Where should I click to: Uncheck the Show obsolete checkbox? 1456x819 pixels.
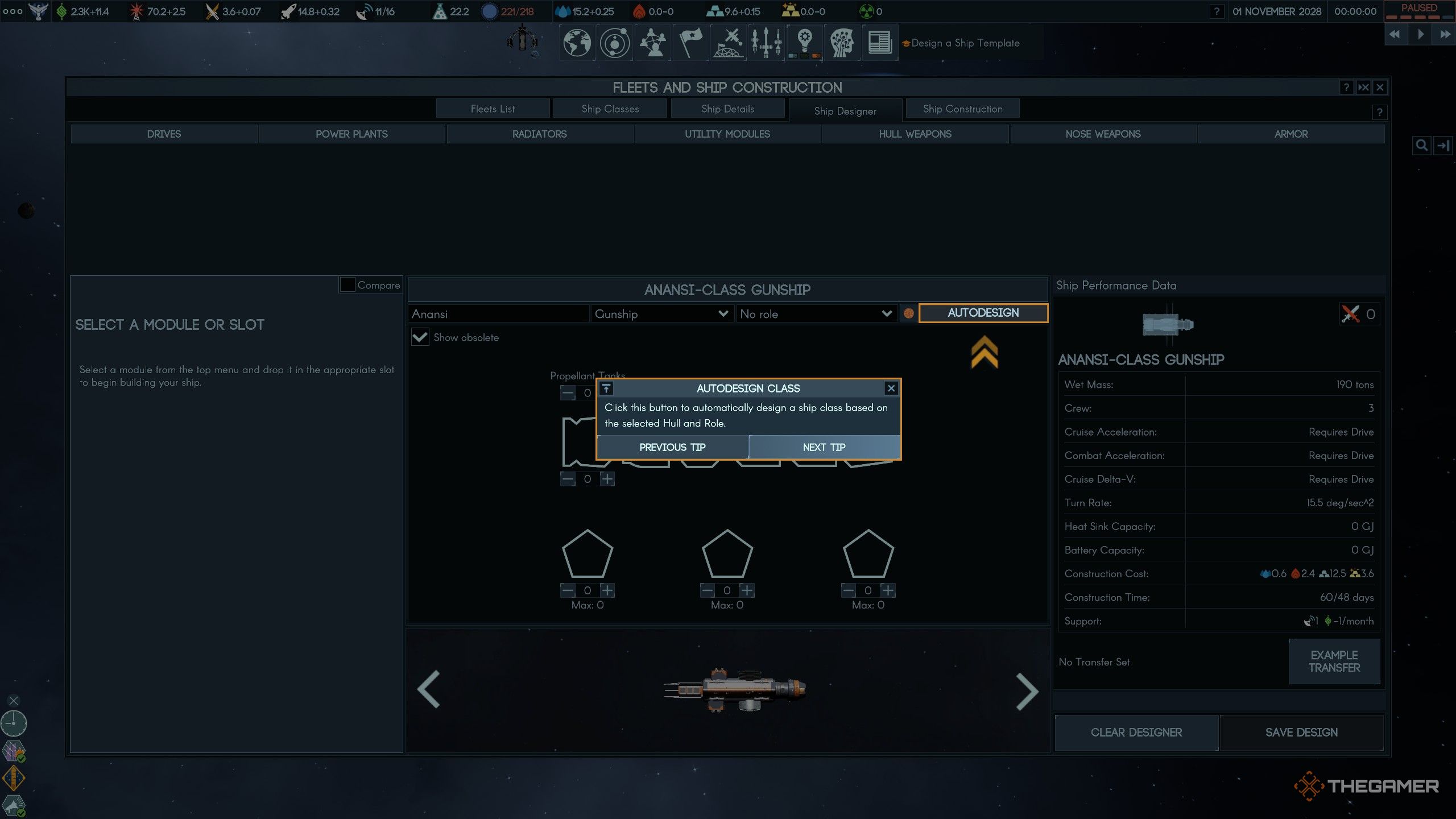click(420, 337)
